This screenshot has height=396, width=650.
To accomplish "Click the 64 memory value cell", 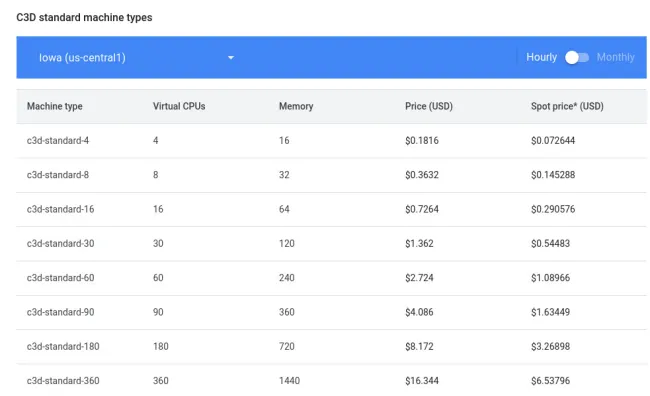I will [284, 209].
